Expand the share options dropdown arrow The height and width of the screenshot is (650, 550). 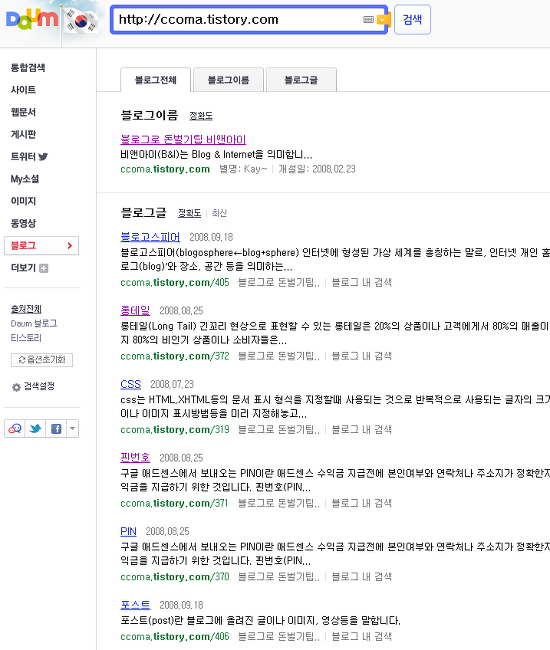[x=73, y=429]
